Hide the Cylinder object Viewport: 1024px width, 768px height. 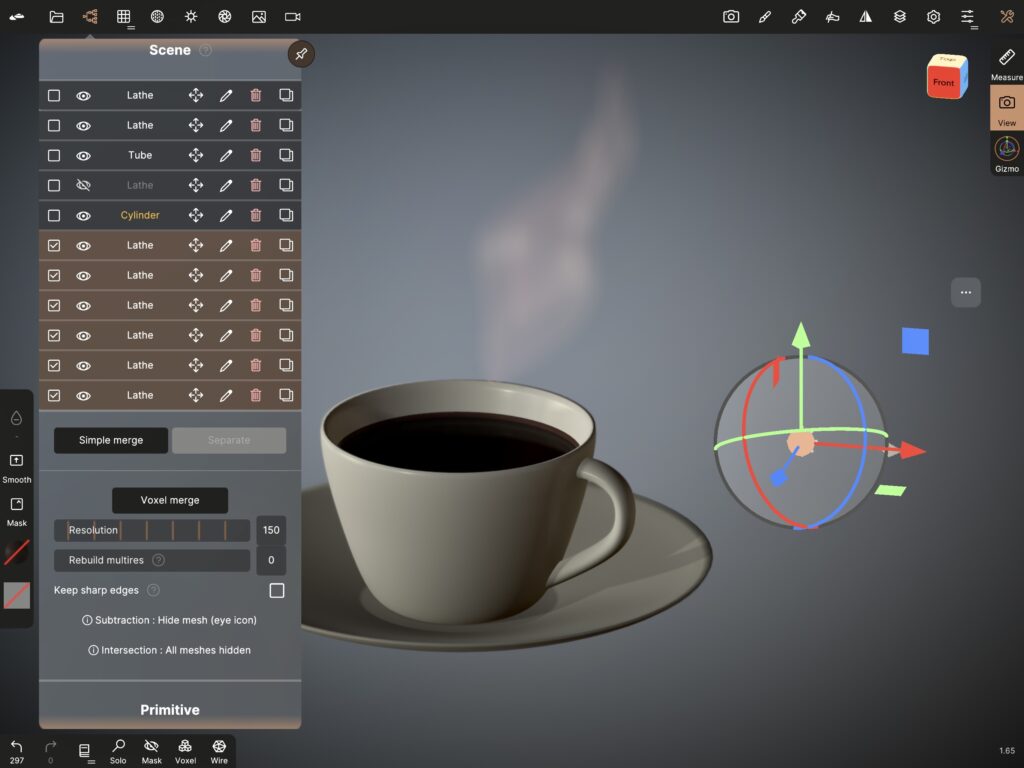coord(83,215)
